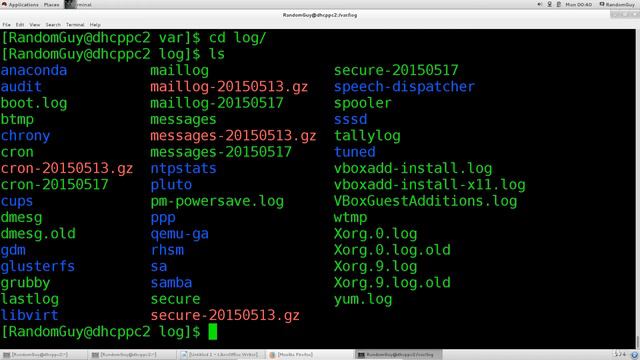Click the chrony directory name

(25, 136)
